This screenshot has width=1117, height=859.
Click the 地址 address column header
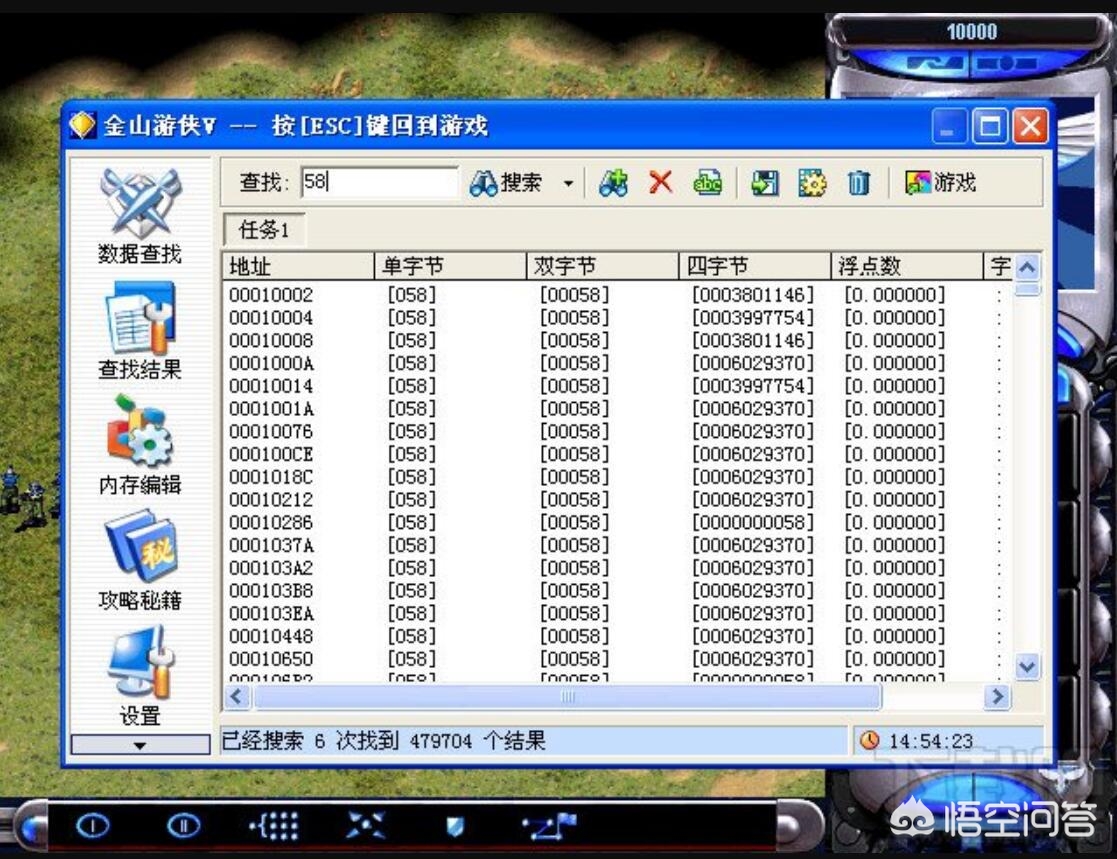298,266
